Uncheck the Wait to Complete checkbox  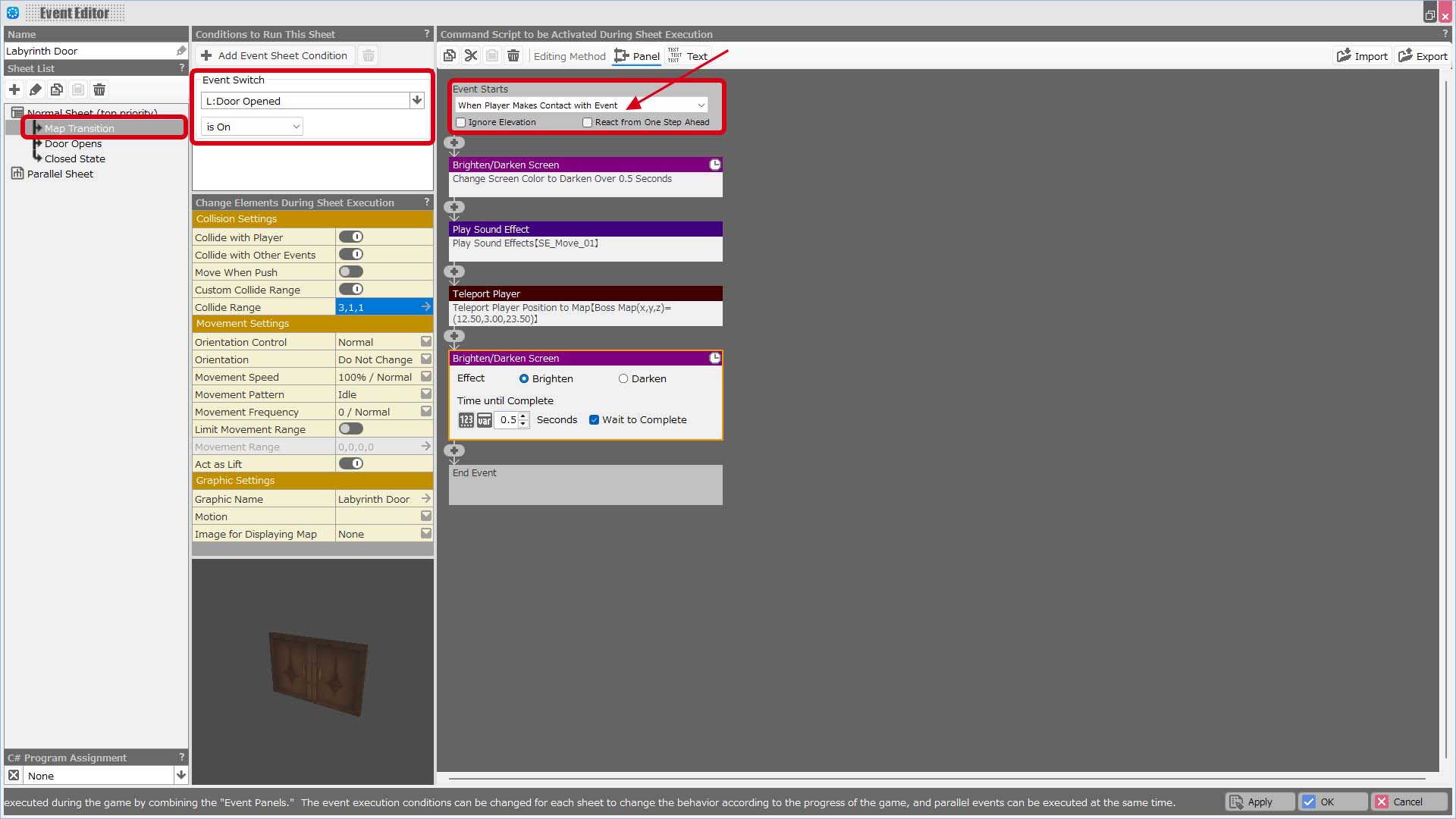595,420
